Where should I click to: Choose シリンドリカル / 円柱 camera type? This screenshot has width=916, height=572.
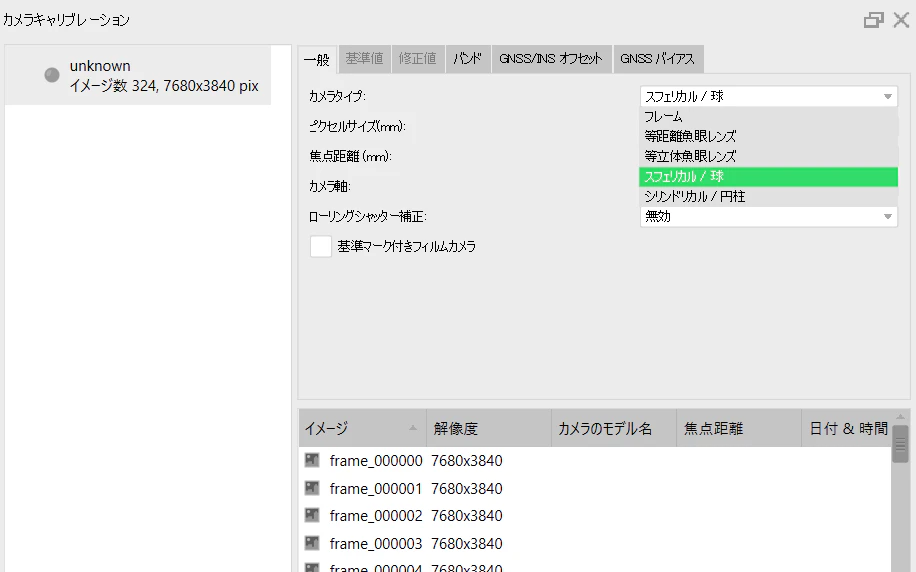(x=768, y=196)
